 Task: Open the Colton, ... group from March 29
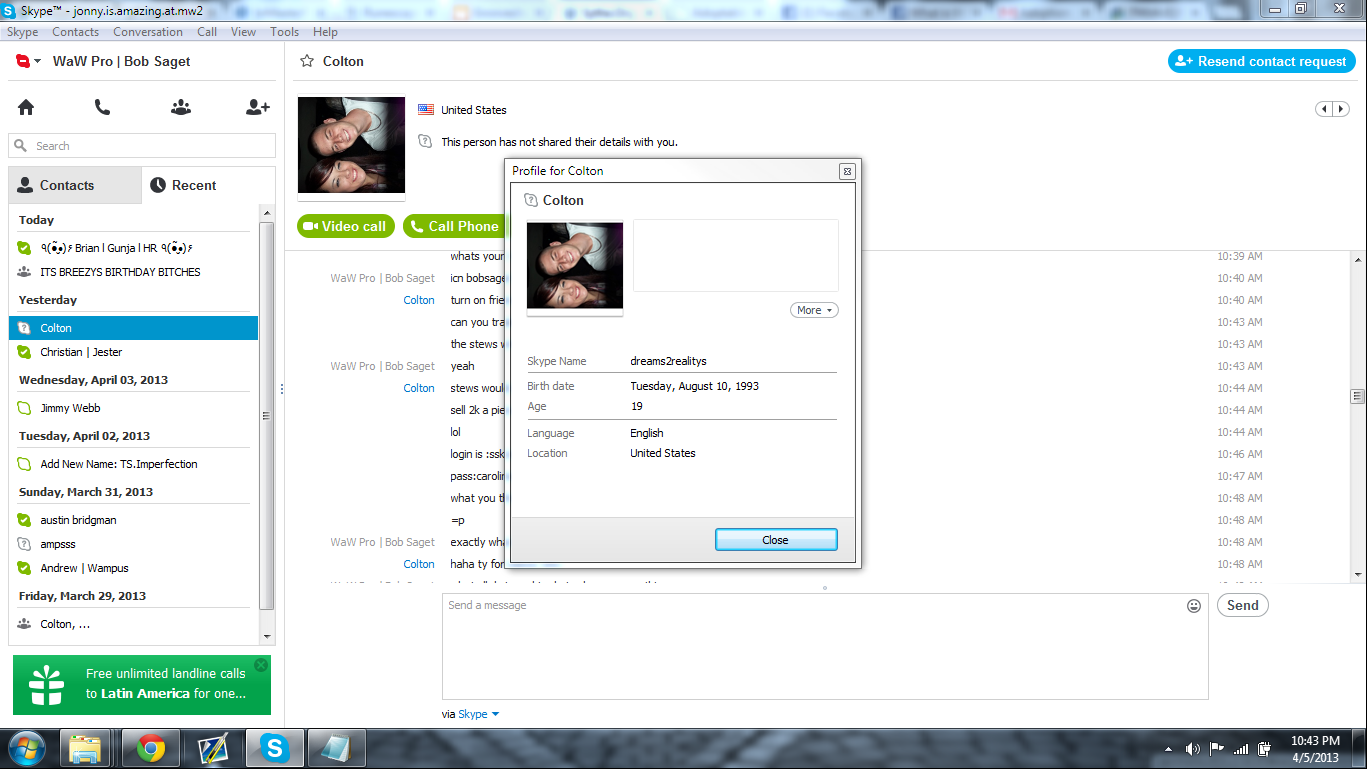(134, 624)
